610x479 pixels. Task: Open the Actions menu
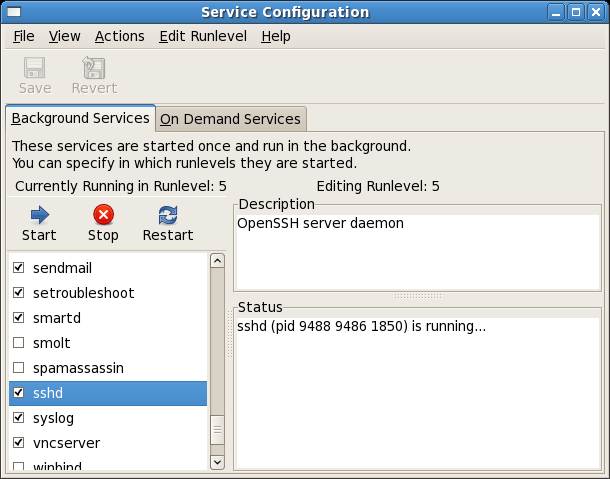tap(119, 36)
